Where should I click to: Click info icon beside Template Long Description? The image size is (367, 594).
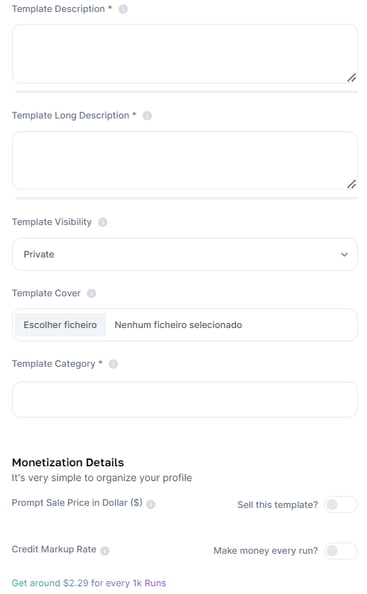tap(147, 116)
